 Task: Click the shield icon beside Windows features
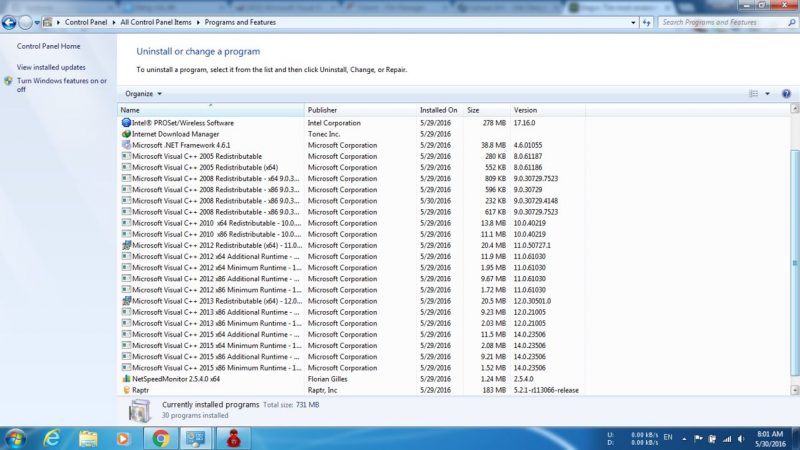pos(8,81)
